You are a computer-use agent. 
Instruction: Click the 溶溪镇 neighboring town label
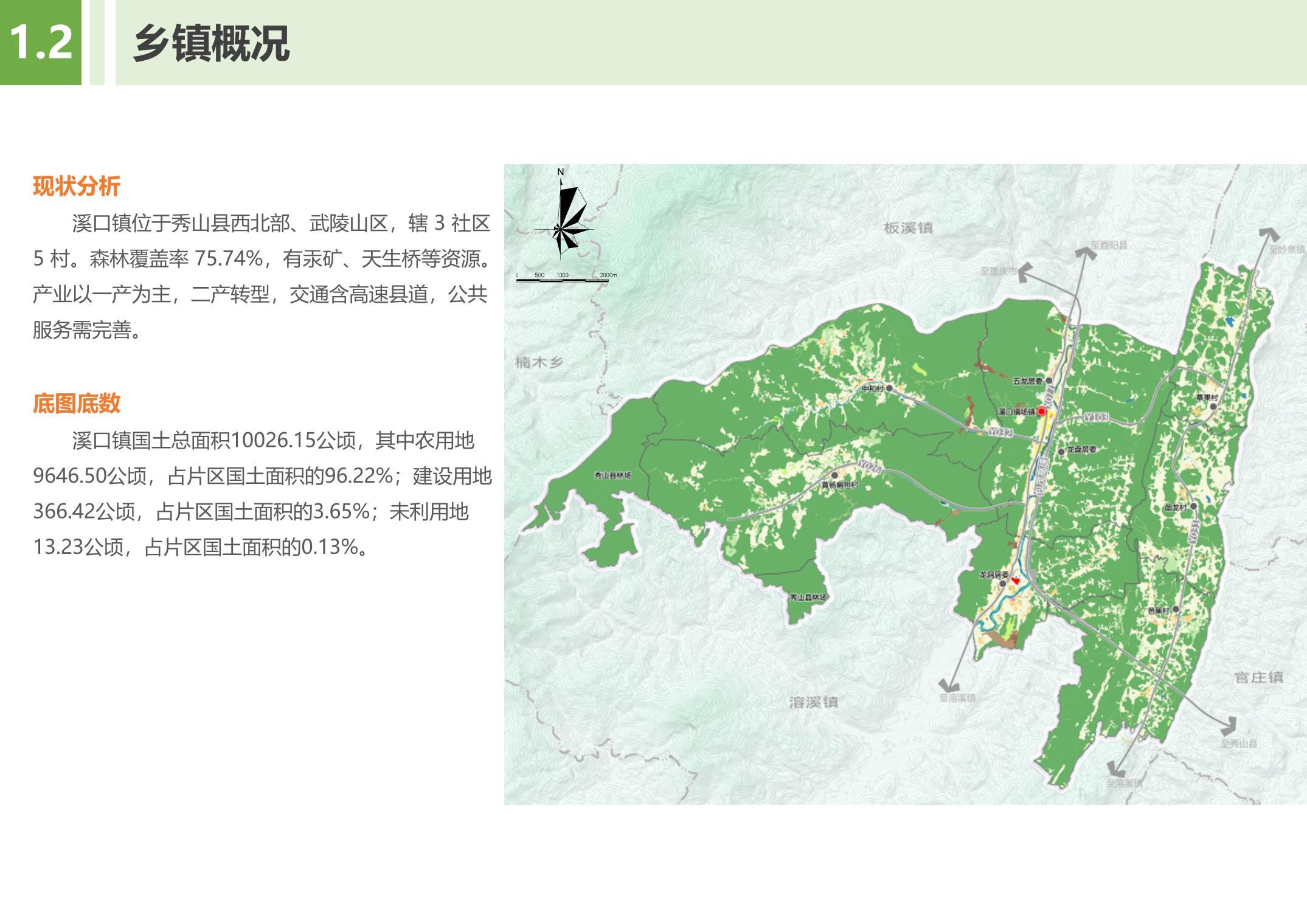813,702
